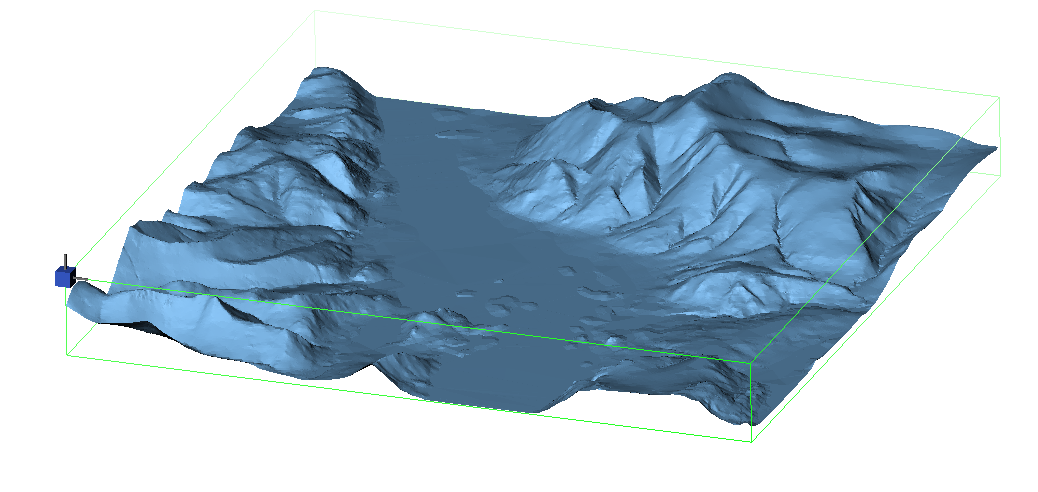This screenshot has height=492, width=1038.
Task: Click the front-right vertical edge of bounding box
Action: [750, 400]
